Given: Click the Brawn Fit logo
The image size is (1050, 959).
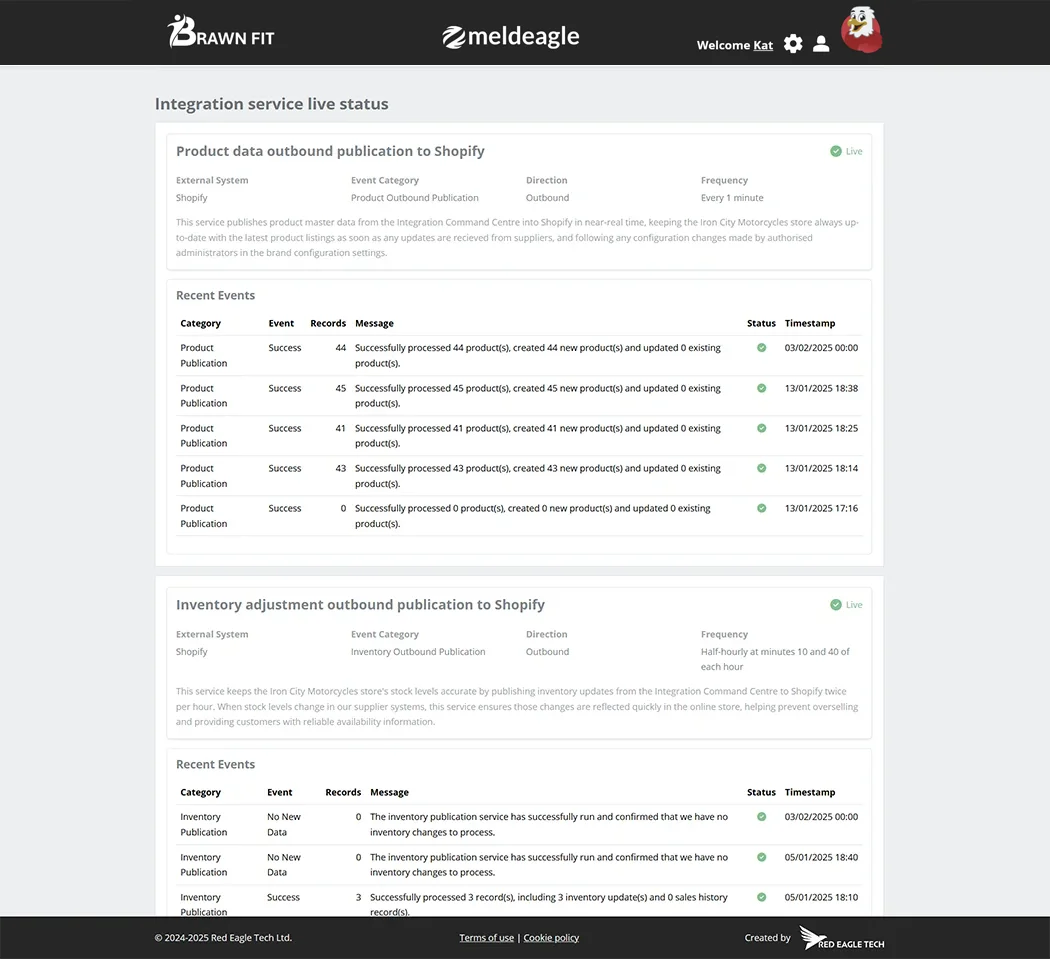Looking at the screenshot, I should point(220,32).
